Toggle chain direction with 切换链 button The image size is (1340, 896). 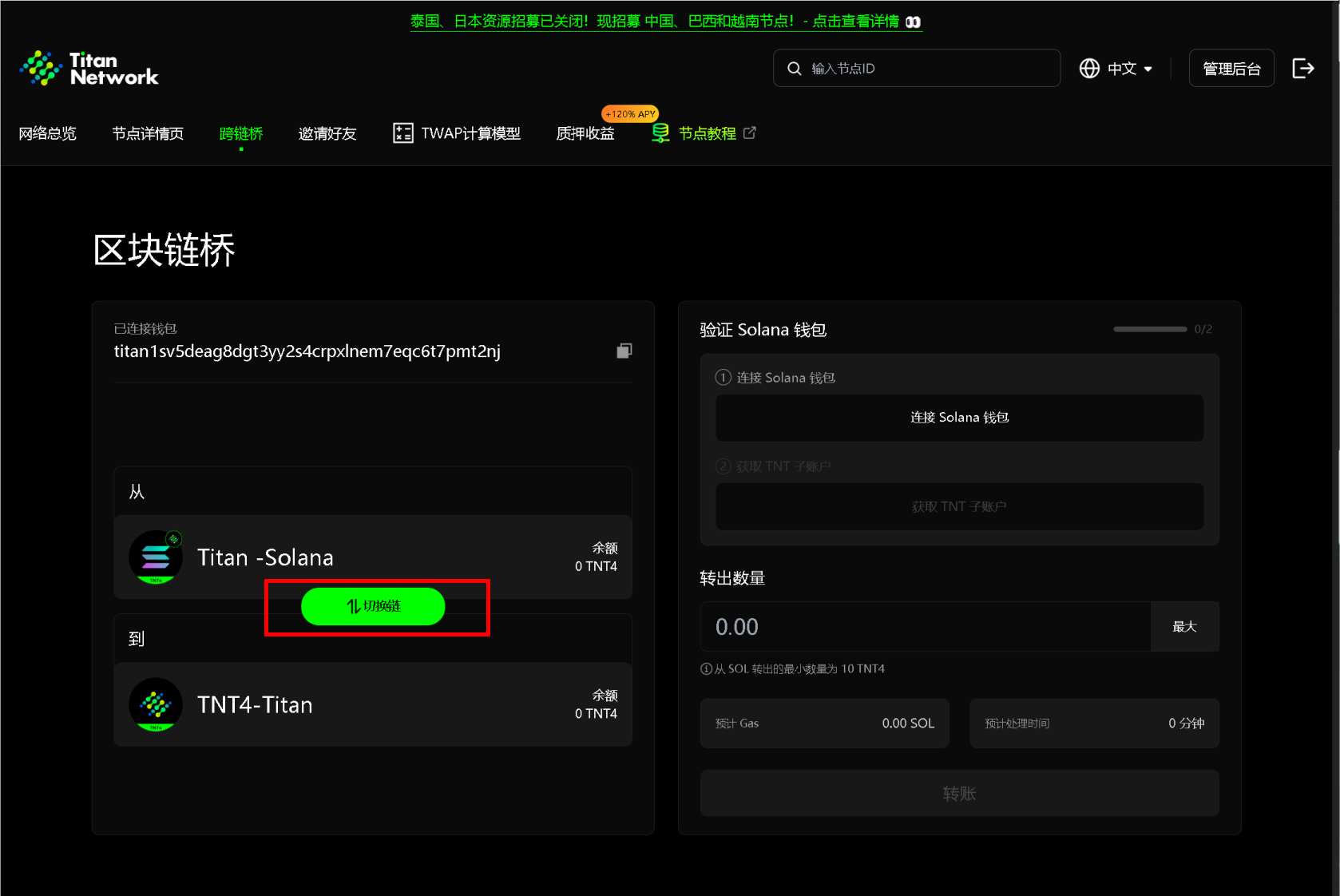click(373, 607)
